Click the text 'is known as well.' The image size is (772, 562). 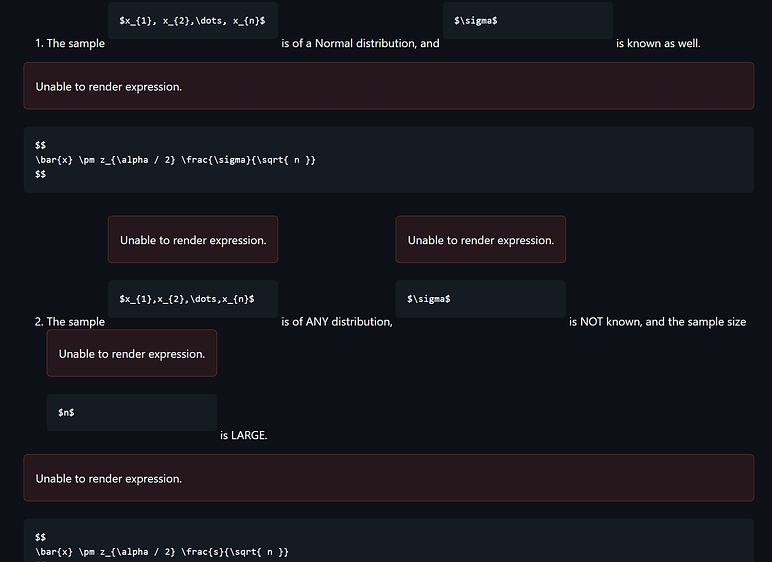pos(658,43)
